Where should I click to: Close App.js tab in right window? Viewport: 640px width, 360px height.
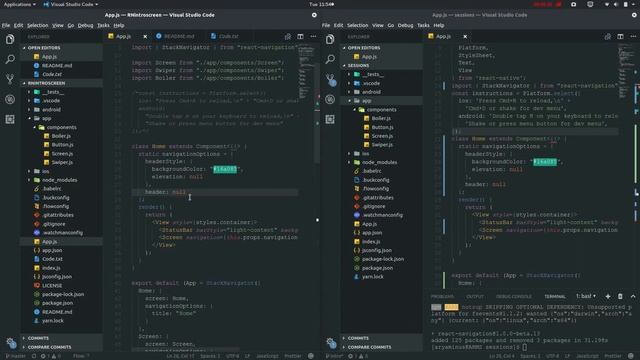(465, 36)
